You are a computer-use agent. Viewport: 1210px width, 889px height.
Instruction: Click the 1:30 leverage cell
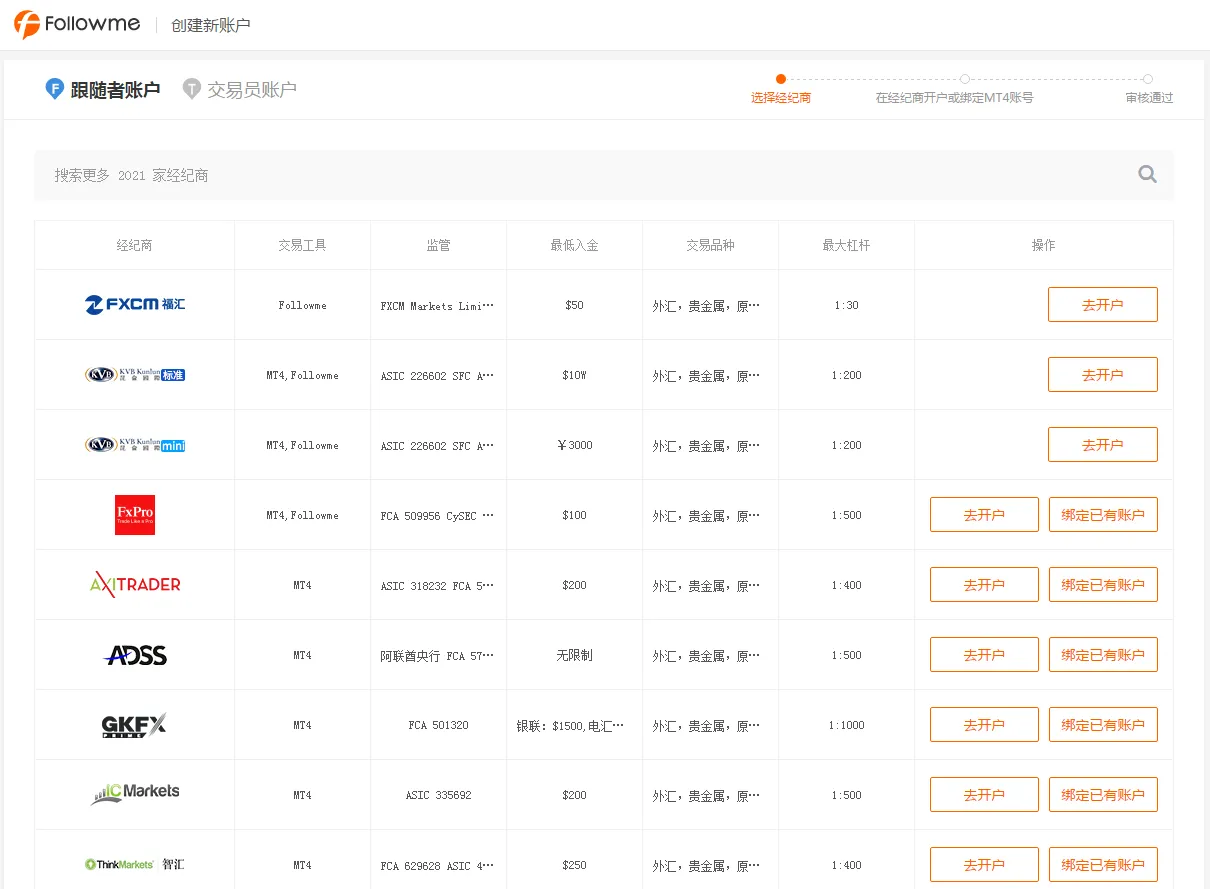pos(846,305)
